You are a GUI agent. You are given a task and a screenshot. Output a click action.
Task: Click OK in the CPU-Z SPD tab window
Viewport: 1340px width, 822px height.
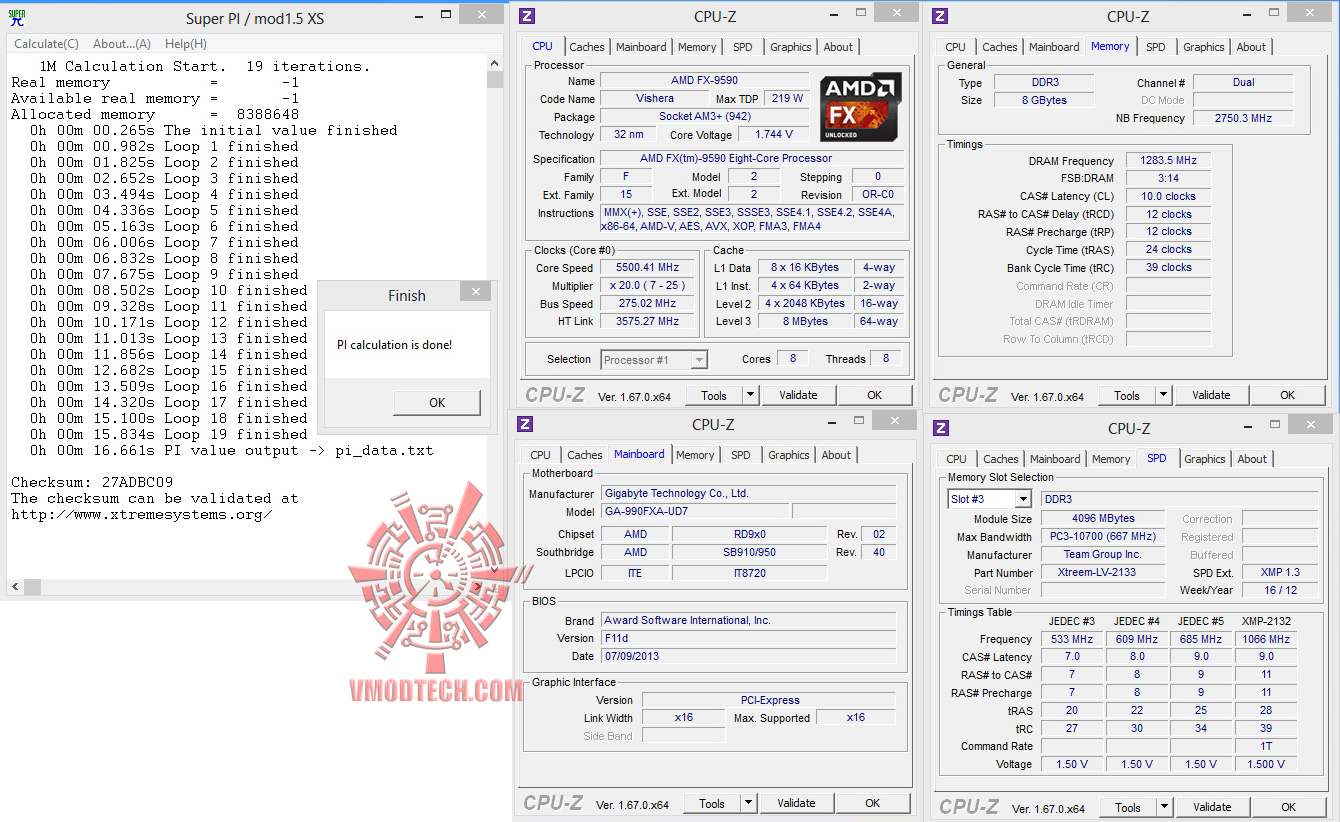click(x=1289, y=807)
